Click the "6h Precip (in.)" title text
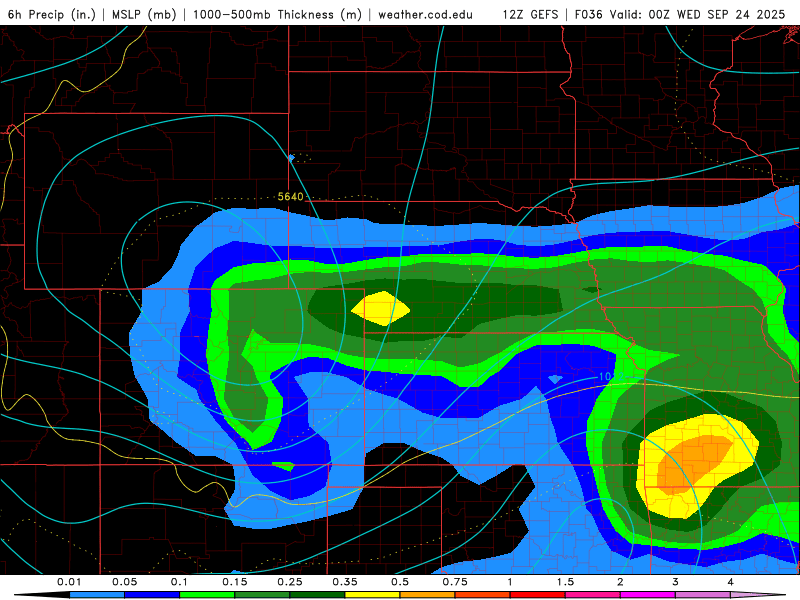Viewport: 800px width, 600px height. click(52, 14)
